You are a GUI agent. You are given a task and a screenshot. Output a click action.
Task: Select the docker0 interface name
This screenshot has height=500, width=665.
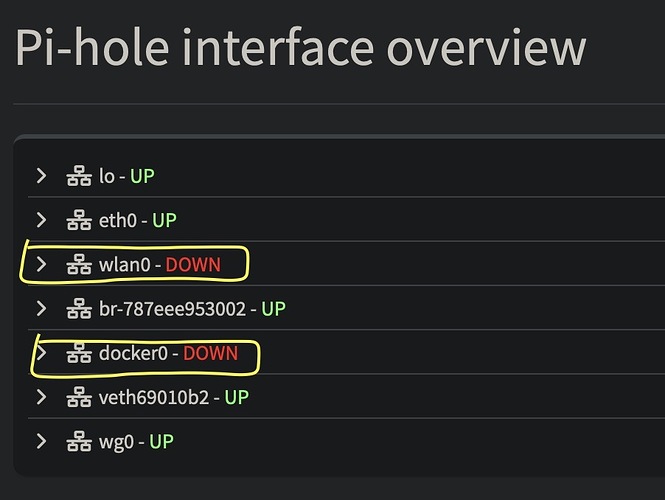click(x=133, y=353)
